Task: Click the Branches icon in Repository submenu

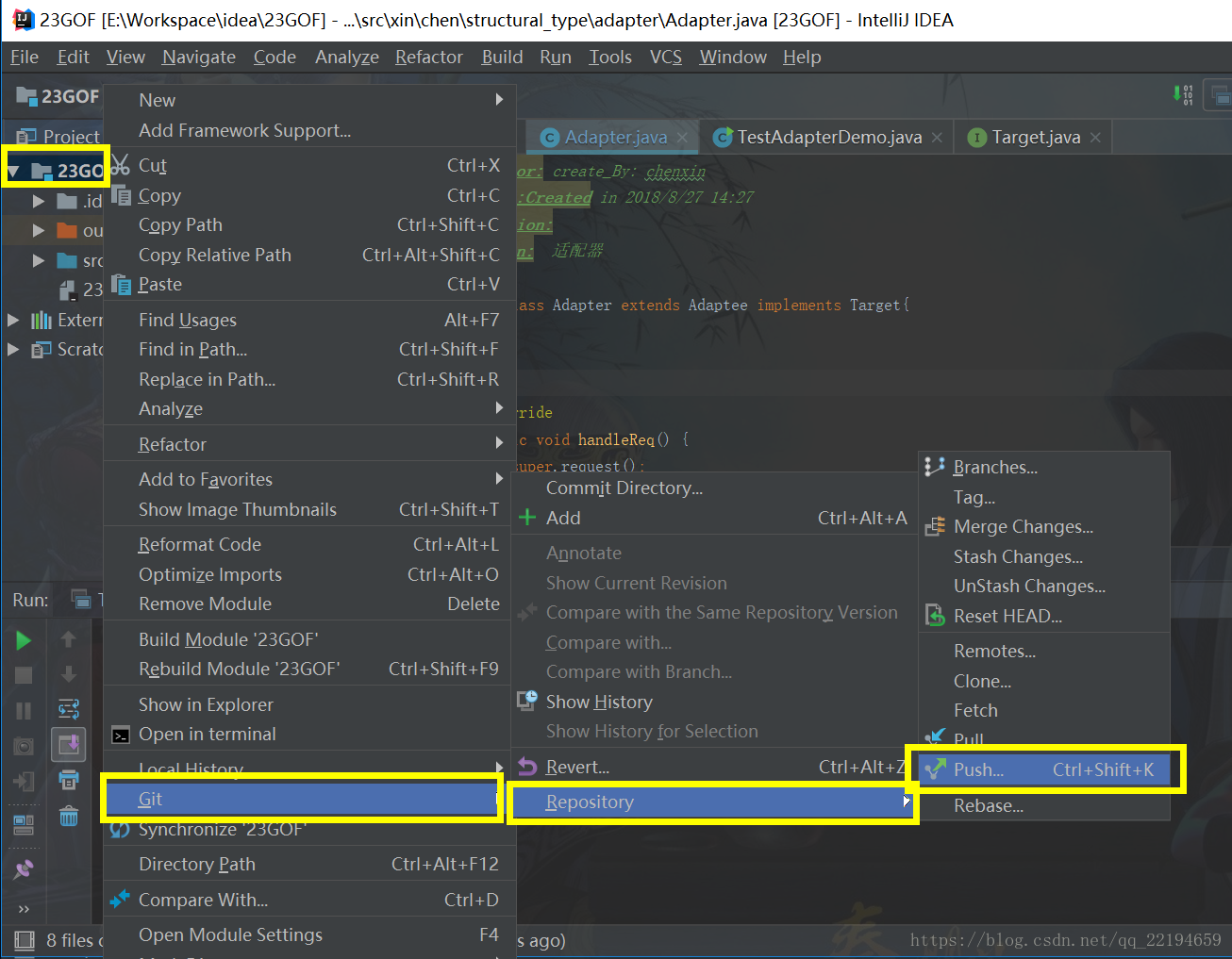Action: click(x=935, y=467)
